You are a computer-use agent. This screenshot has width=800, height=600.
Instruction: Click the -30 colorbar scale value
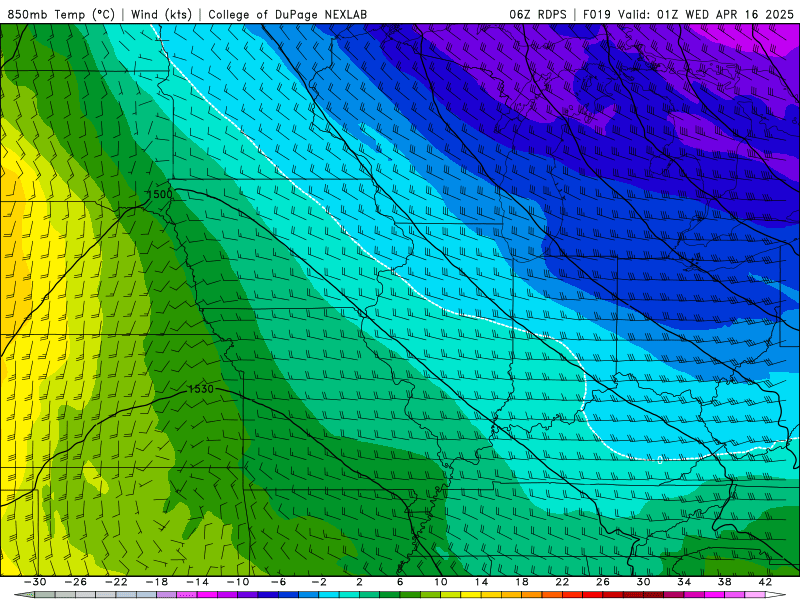[35, 582]
